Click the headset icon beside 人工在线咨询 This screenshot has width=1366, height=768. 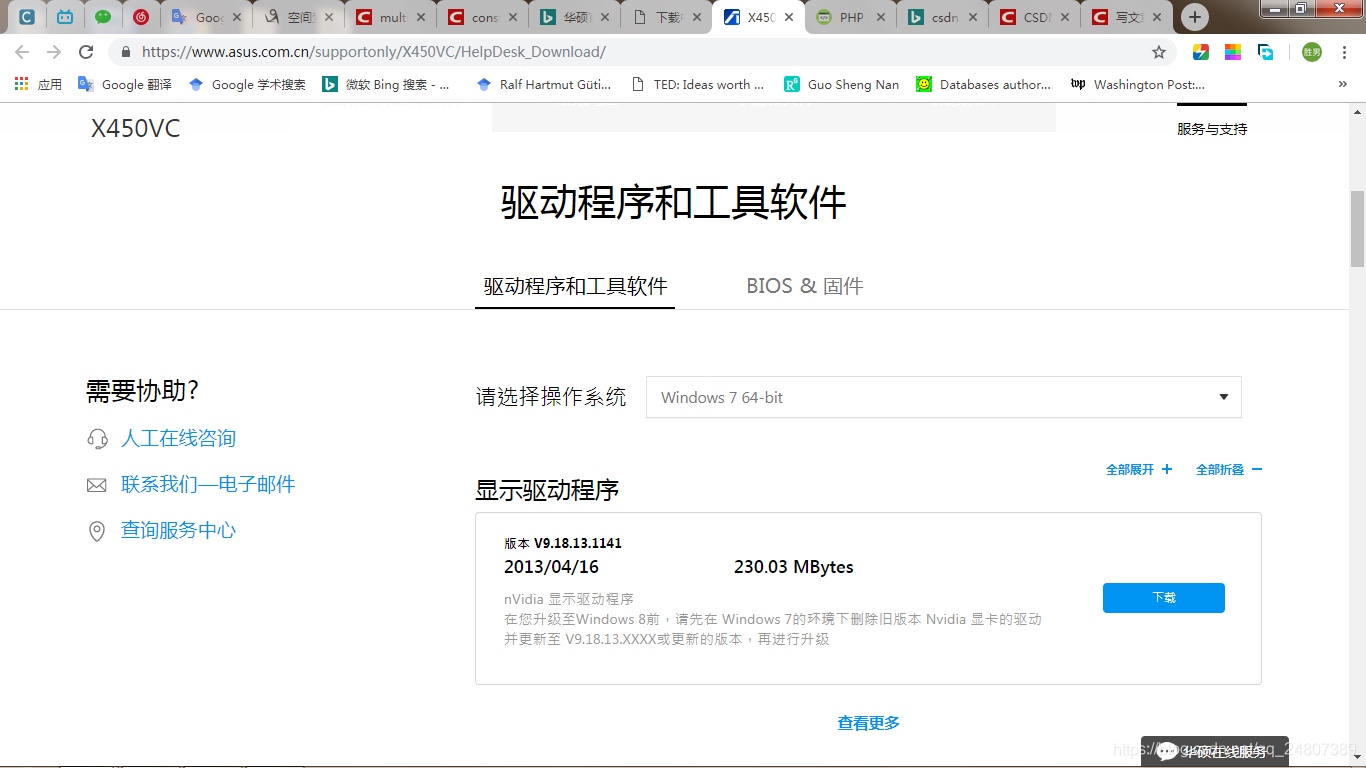click(x=97, y=439)
